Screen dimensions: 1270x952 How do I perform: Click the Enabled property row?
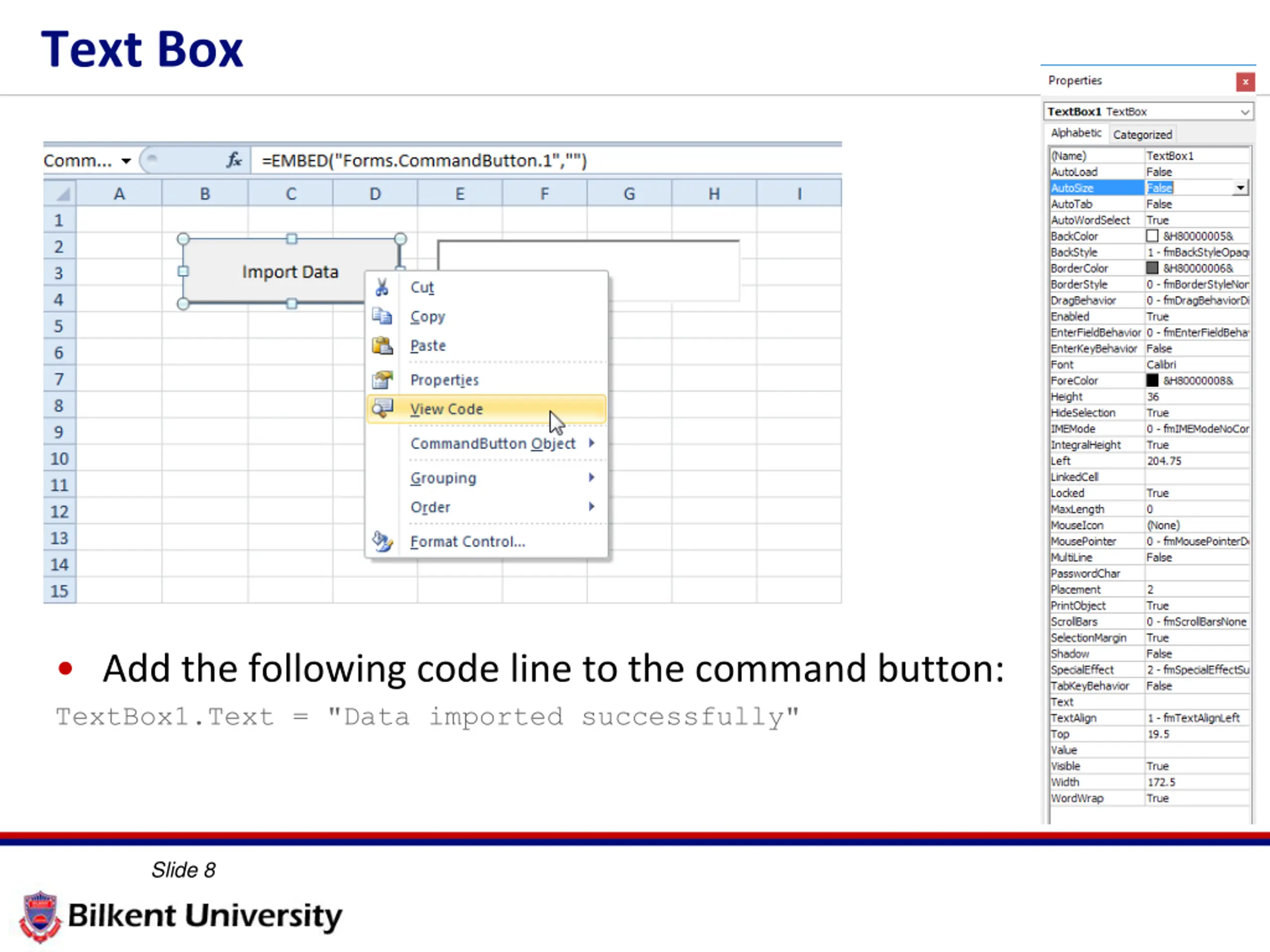1150,316
